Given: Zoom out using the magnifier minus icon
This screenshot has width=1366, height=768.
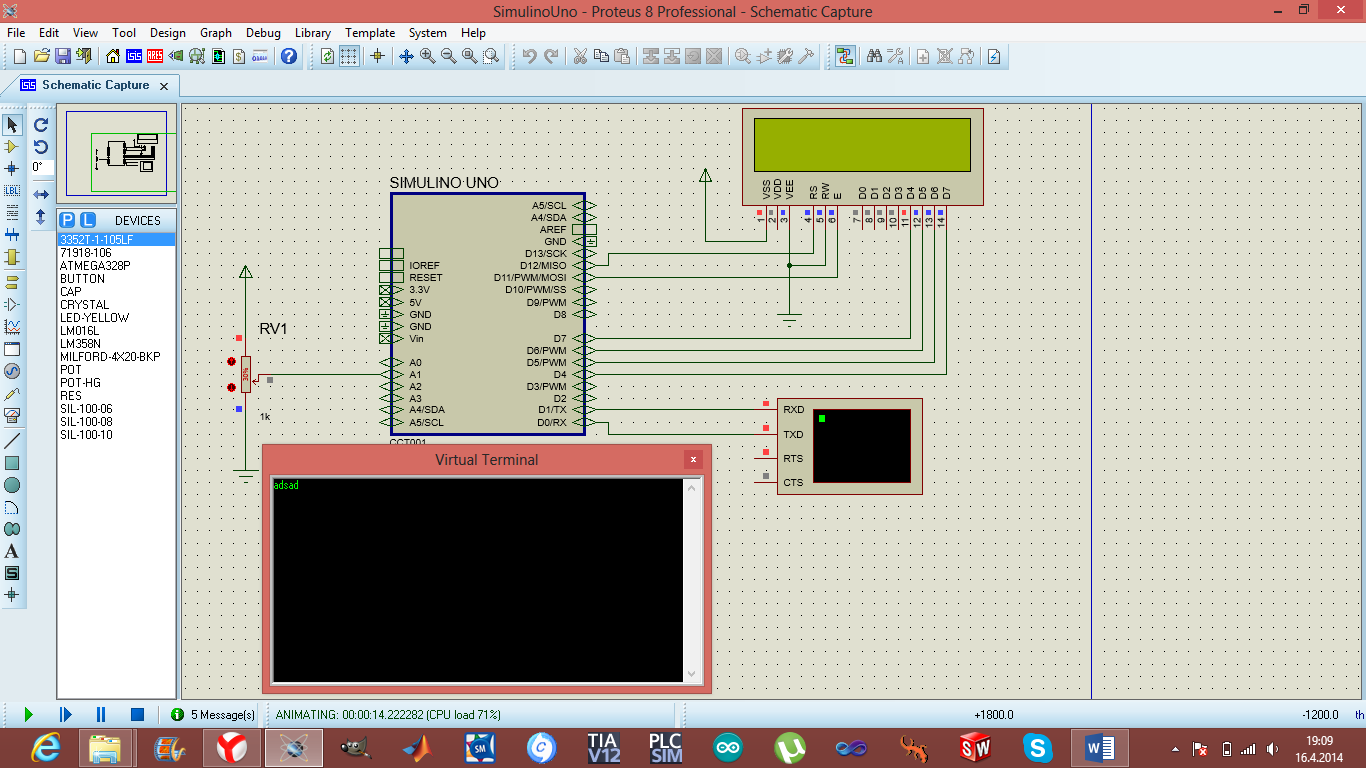Looking at the screenshot, I should click(x=448, y=56).
